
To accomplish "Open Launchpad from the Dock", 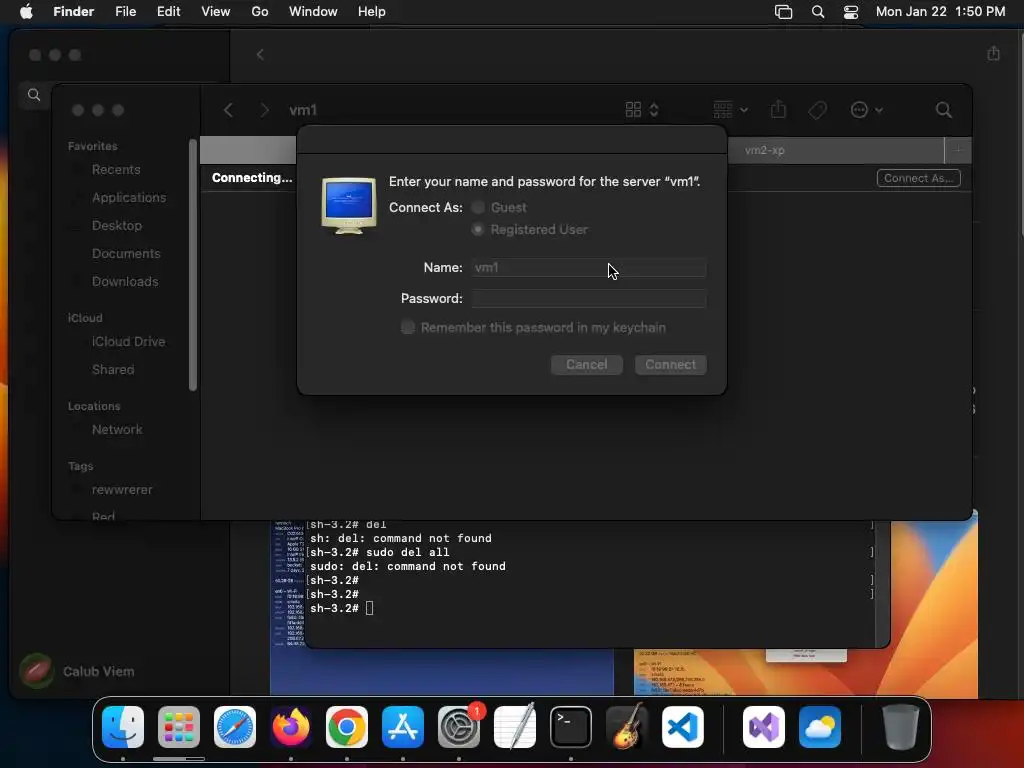I will [179, 727].
